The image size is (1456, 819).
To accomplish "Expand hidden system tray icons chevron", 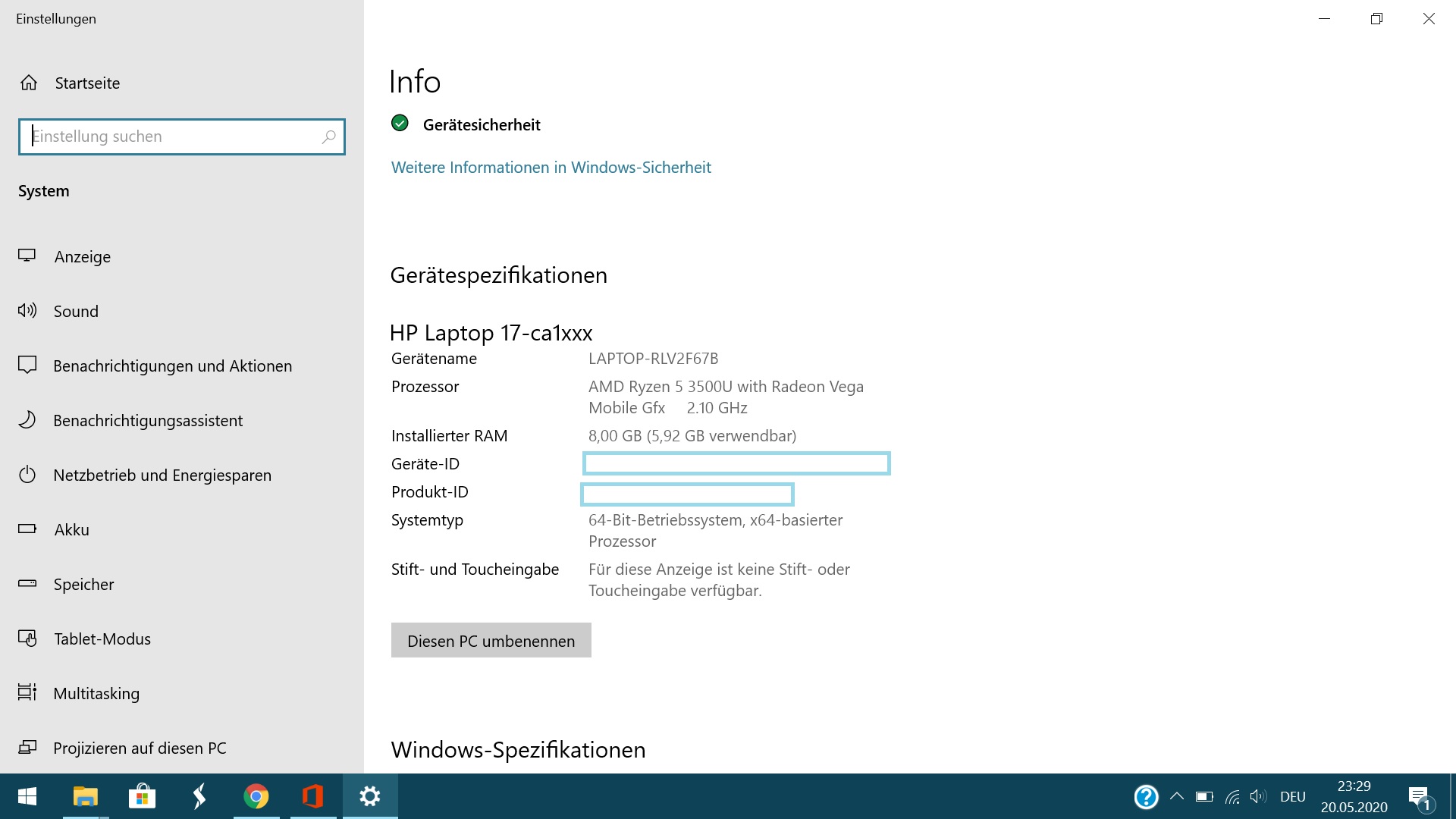I will (x=1177, y=796).
